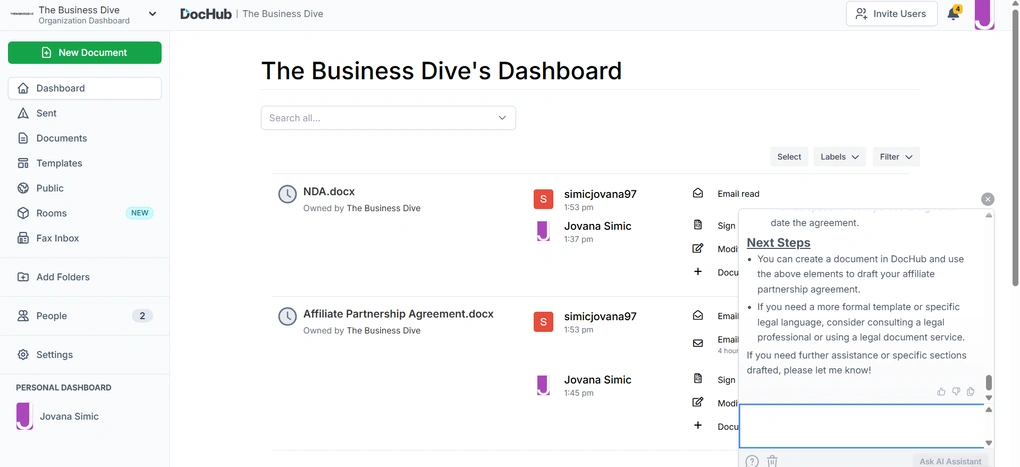Viewport: 1020px width, 467px height.
Task: Click the Select button above document list
Action: (789, 157)
